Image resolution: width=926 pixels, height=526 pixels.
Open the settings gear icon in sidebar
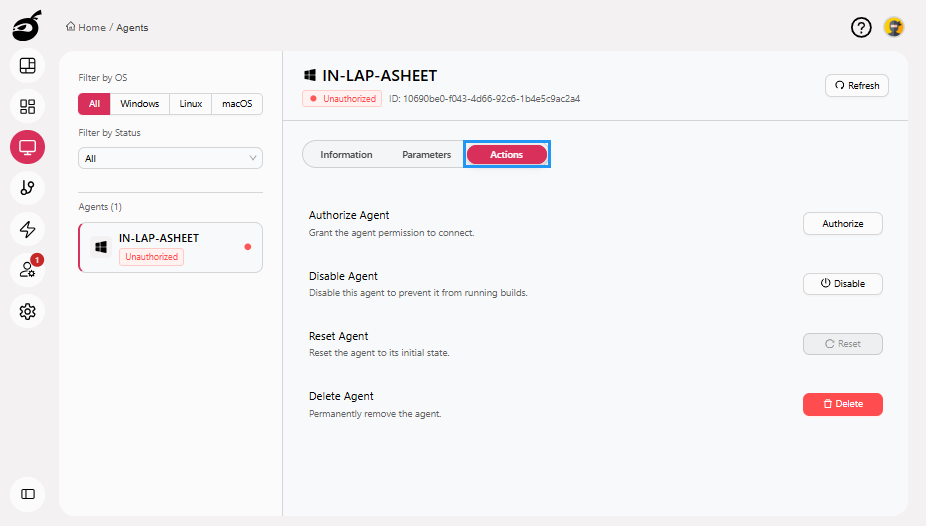coord(28,311)
